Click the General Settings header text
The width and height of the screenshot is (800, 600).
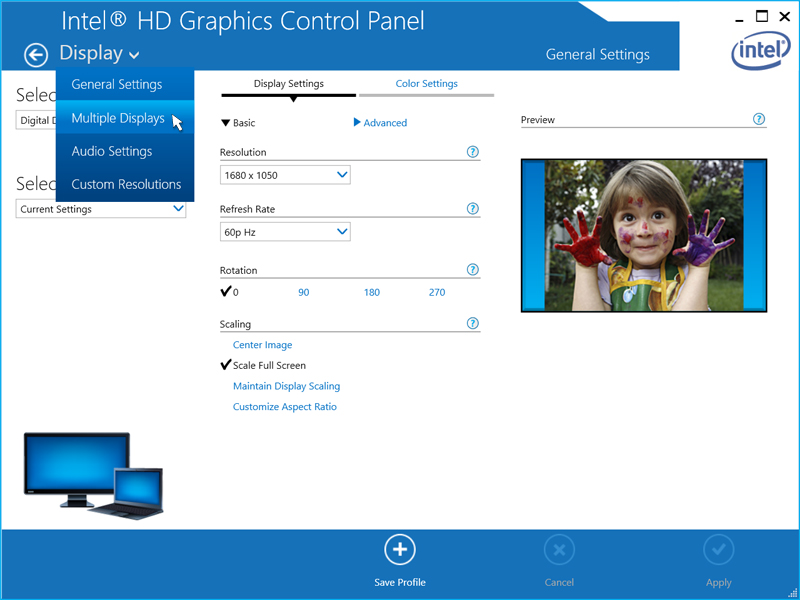point(597,55)
